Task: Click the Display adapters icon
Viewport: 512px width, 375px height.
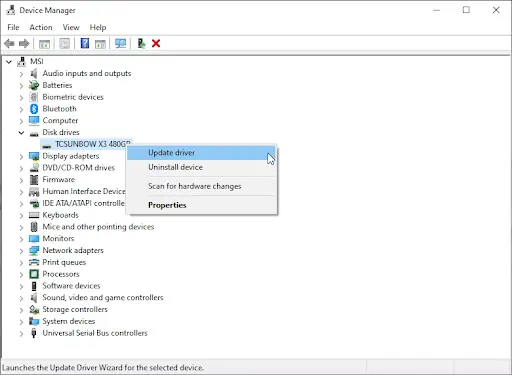Action: [x=34, y=156]
